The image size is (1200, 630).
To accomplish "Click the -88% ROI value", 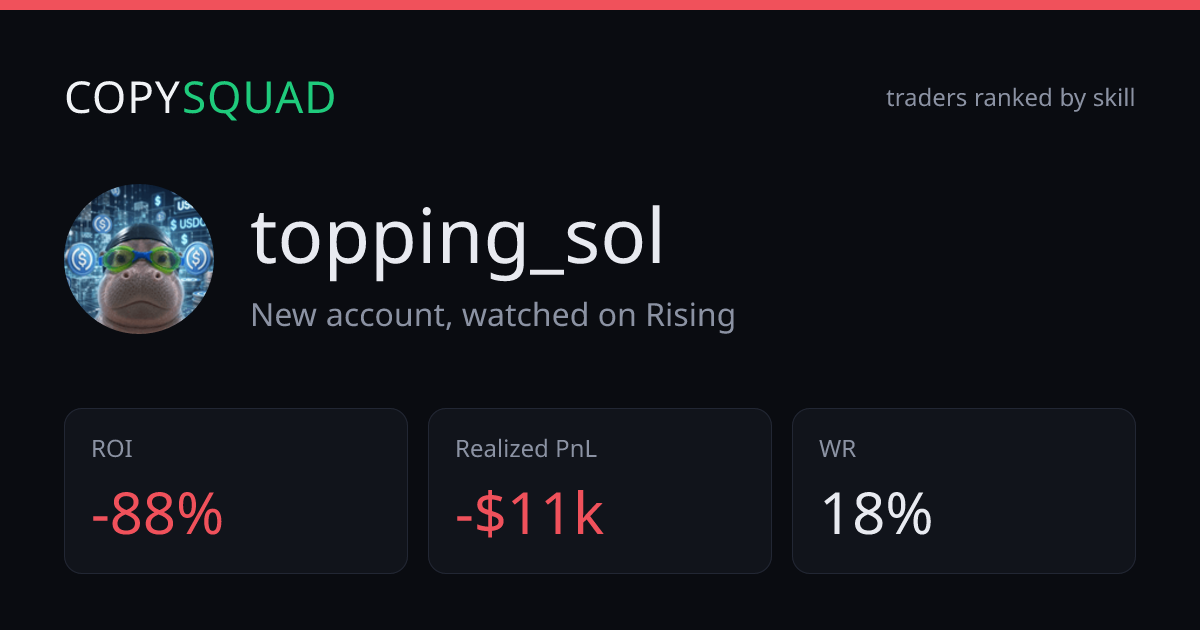I will (x=157, y=515).
